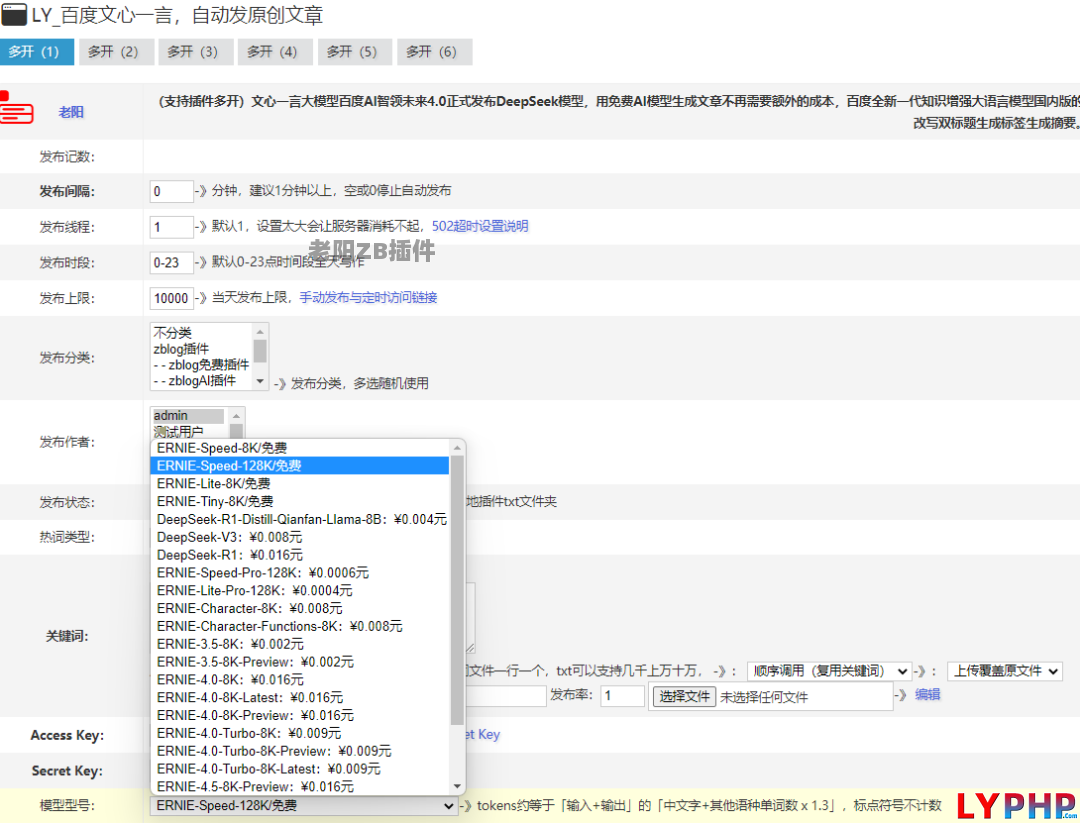Choose ERNIE-Speed-128K/免费 from the model list
The width and height of the screenshot is (1080, 823).
click(x=300, y=466)
